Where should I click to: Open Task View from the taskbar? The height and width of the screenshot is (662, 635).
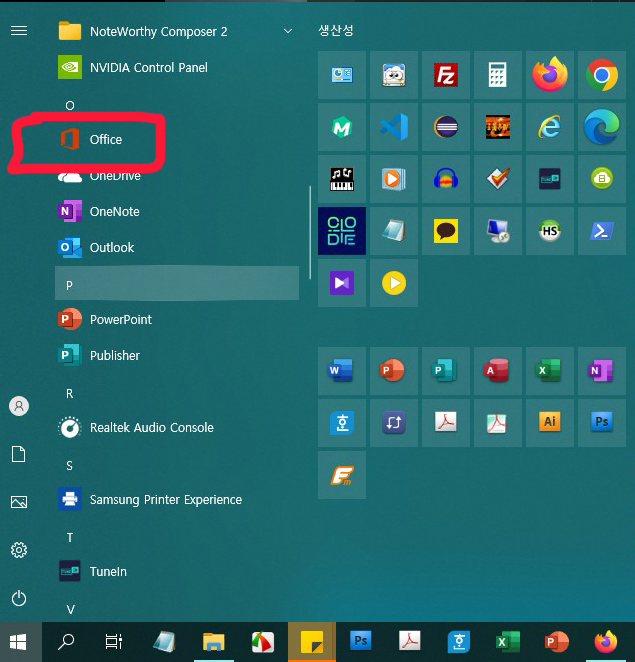[114, 642]
